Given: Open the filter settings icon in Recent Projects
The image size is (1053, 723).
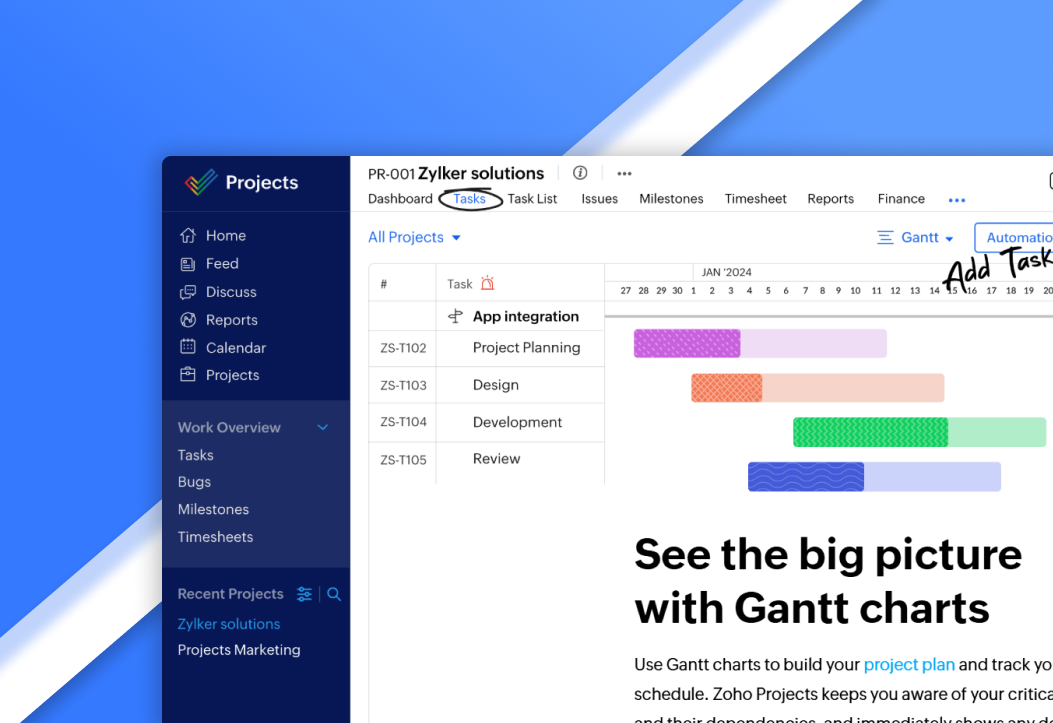Looking at the screenshot, I should click(x=304, y=594).
